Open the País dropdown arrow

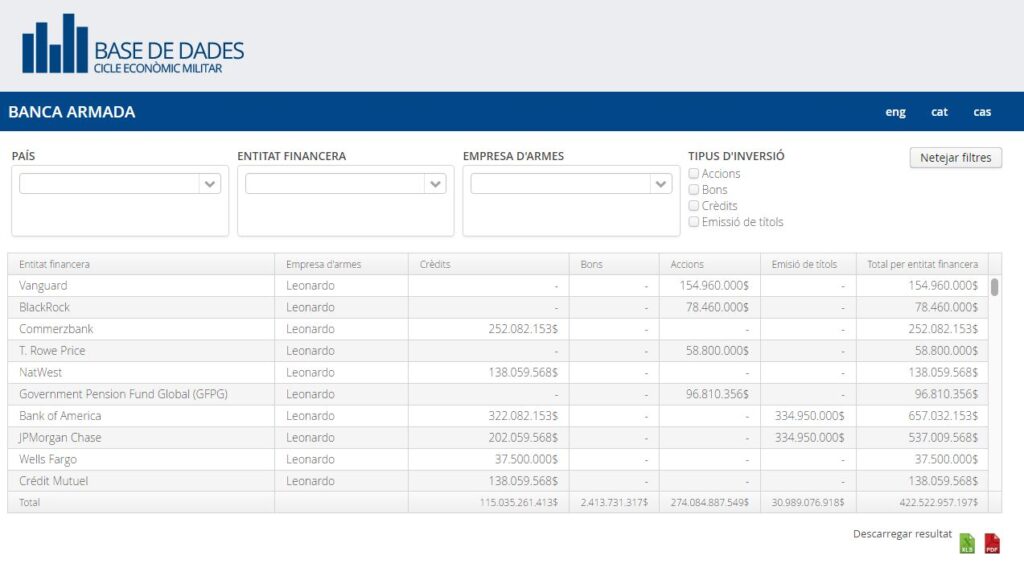click(x=210, y=183)
